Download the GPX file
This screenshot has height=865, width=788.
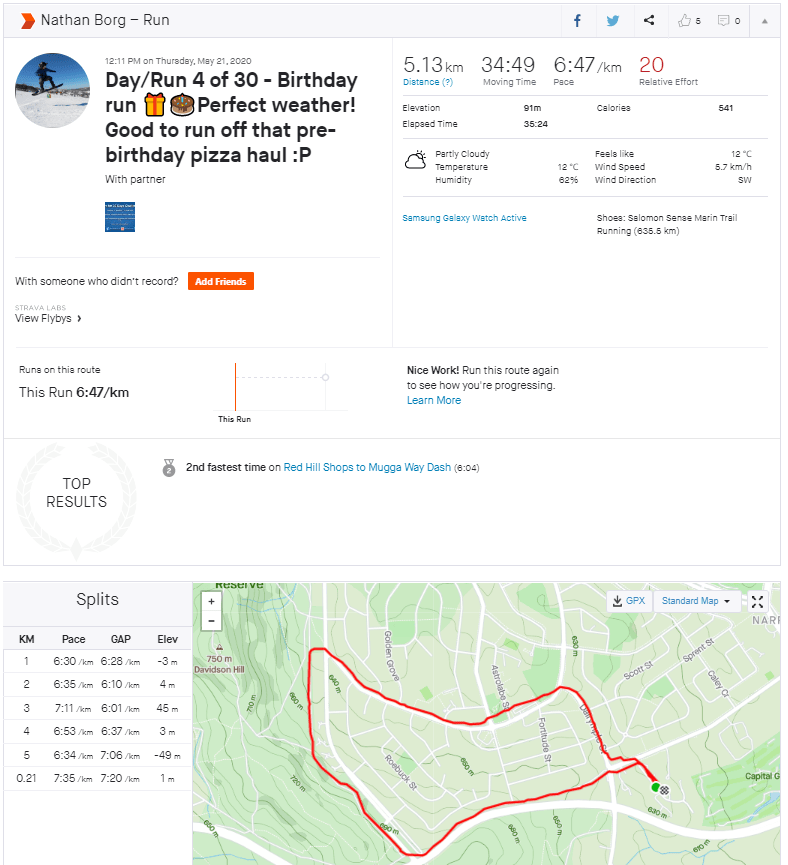click(629, 601)
